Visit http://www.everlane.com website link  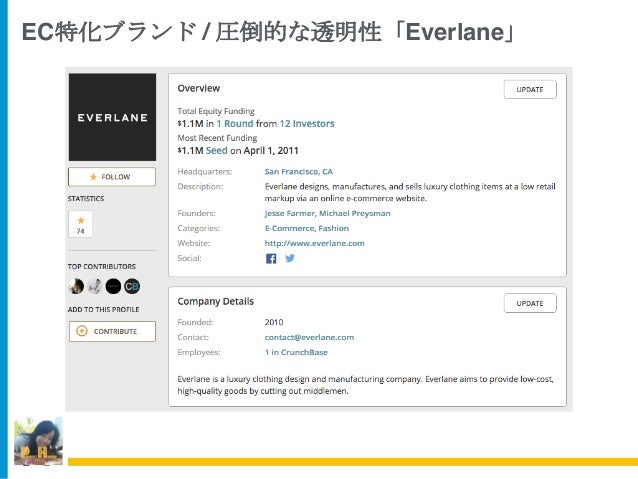click(x=315, y=243)
